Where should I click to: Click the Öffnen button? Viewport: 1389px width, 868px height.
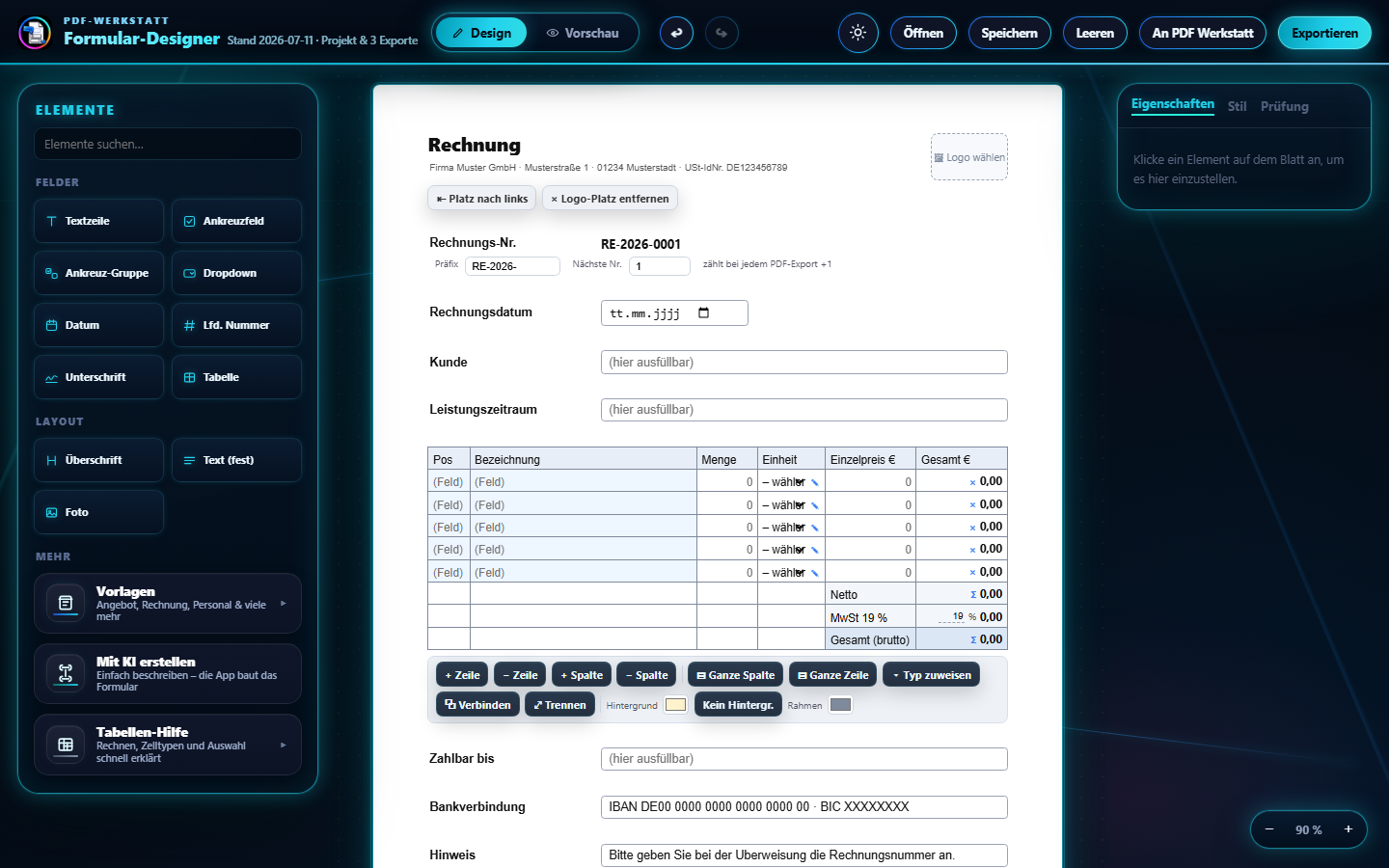pyautogui.click(x=923, y=33)
